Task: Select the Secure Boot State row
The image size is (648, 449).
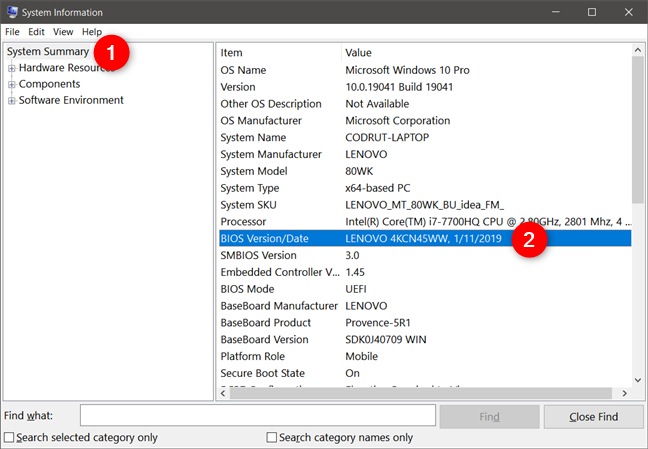Action: click(x=425, y=373)
